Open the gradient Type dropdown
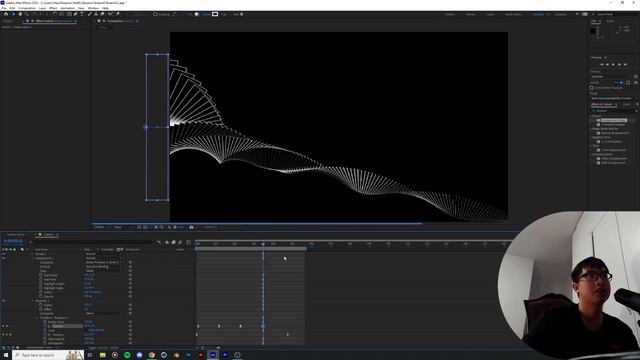The height and width of the screenshot is (360, 640). 103,271
